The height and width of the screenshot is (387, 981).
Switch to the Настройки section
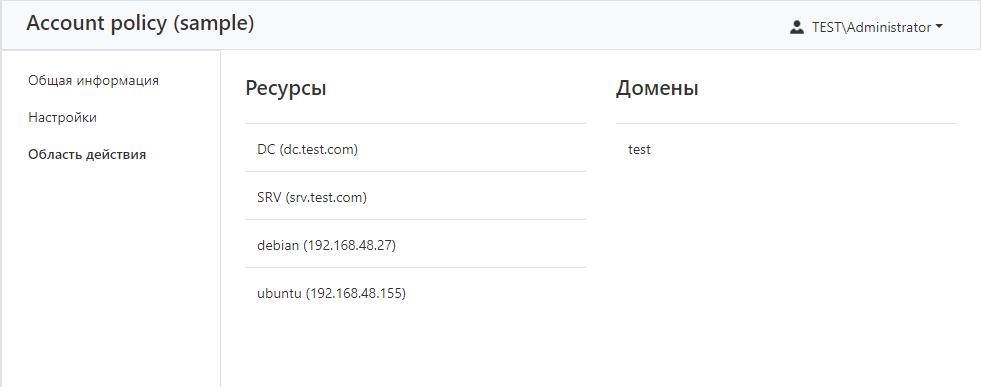point(63,118)
